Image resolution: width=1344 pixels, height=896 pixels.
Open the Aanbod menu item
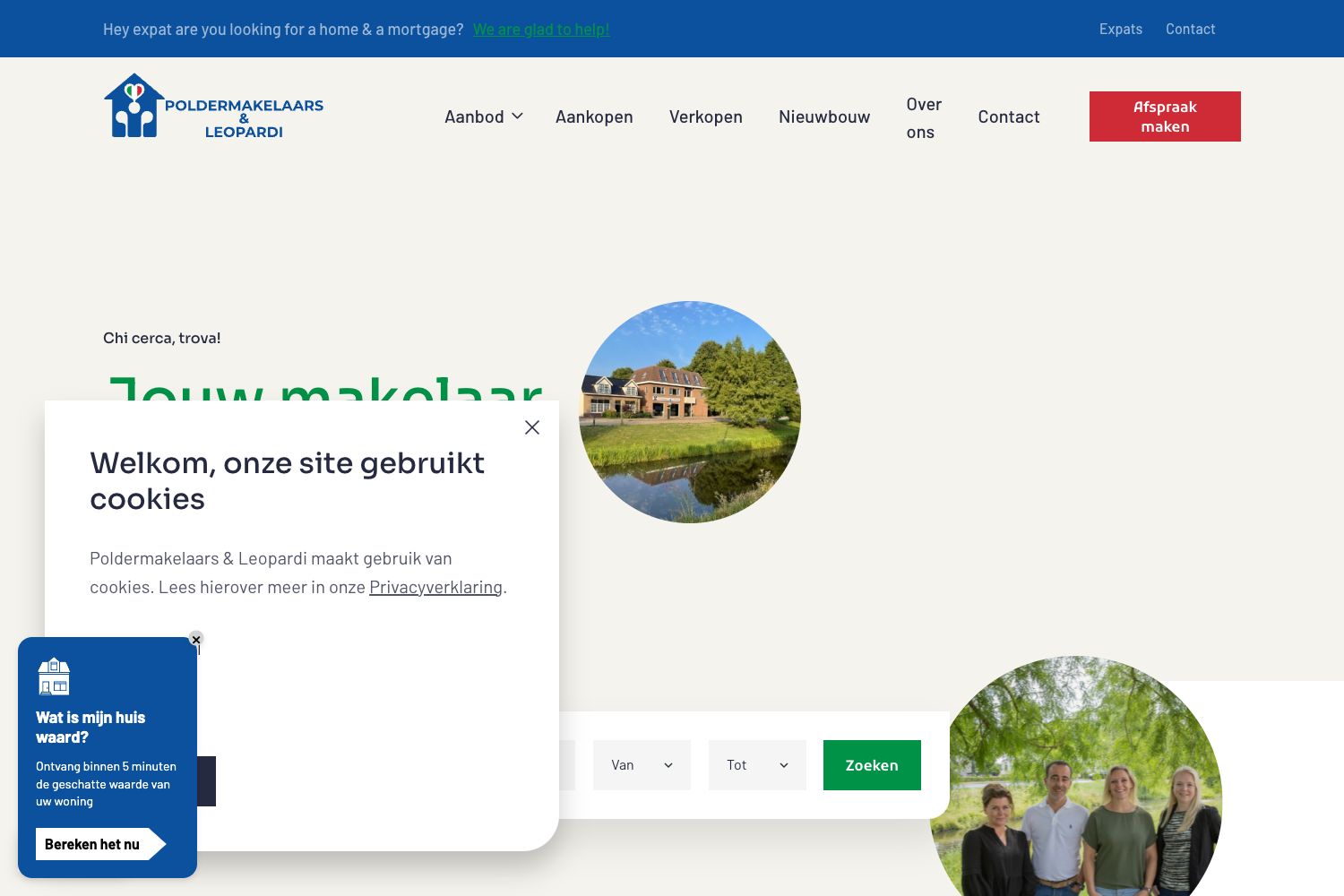point(474,116)
